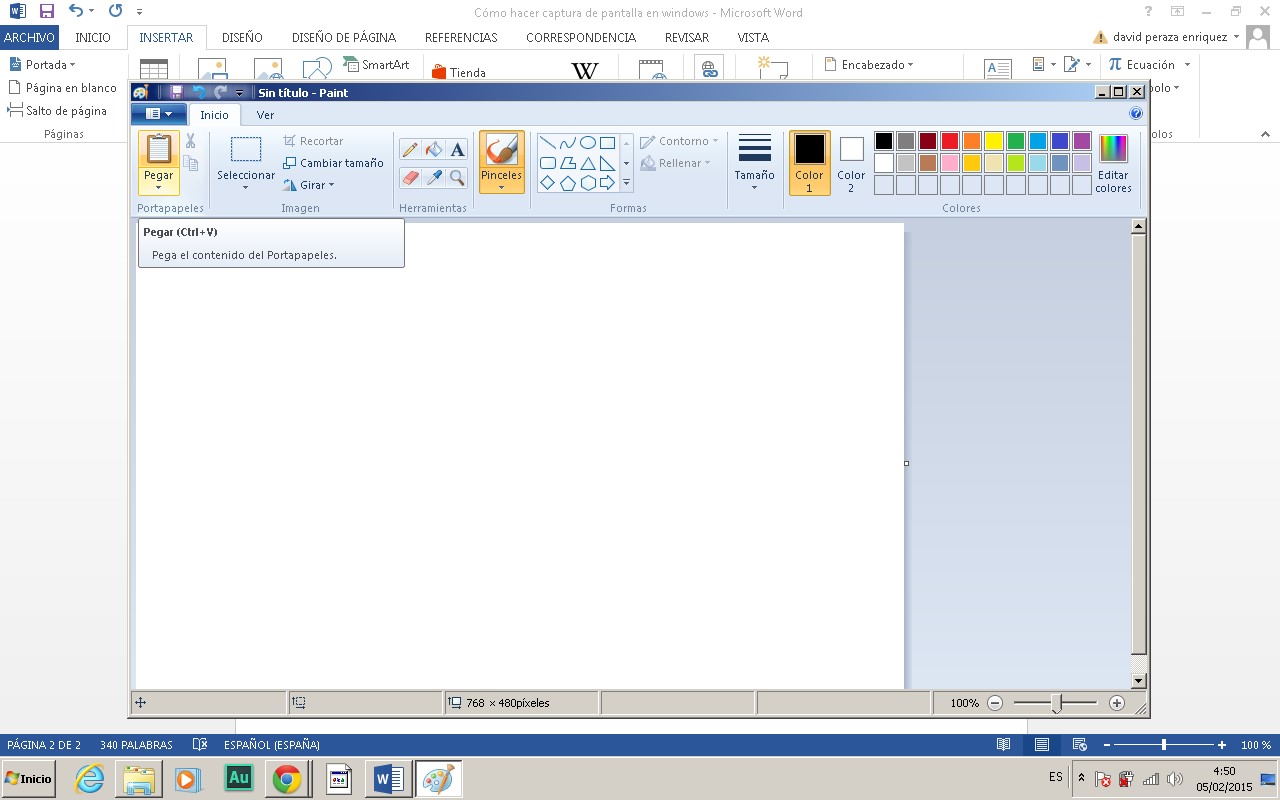Viewport: 1280px width, 800px height.
Task: Open Word's REVISAR tab
Action: pos(687,38)
